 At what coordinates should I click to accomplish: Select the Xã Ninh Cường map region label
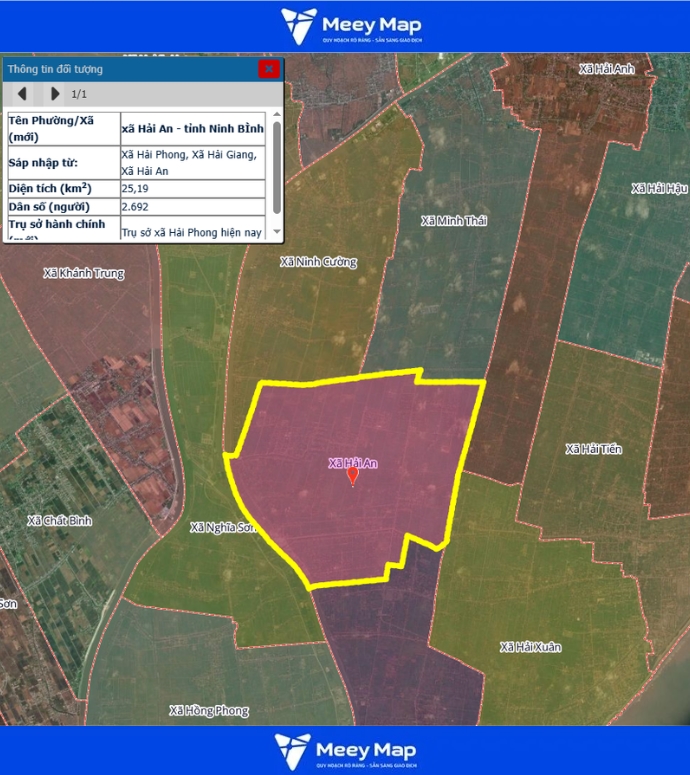click(318, 262)
